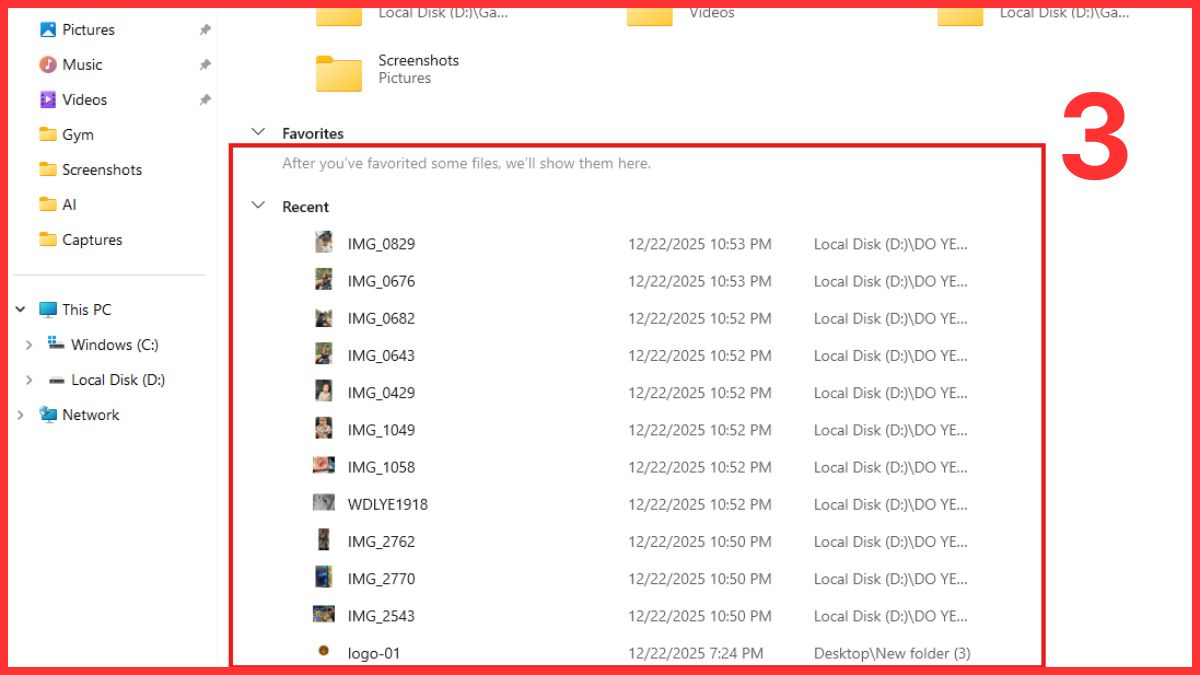Image resolution: width=1200 pixels, height=675 pixels.
Task: Select IMG_0643 thumbnail in Recent
Action: click(323, 355)
